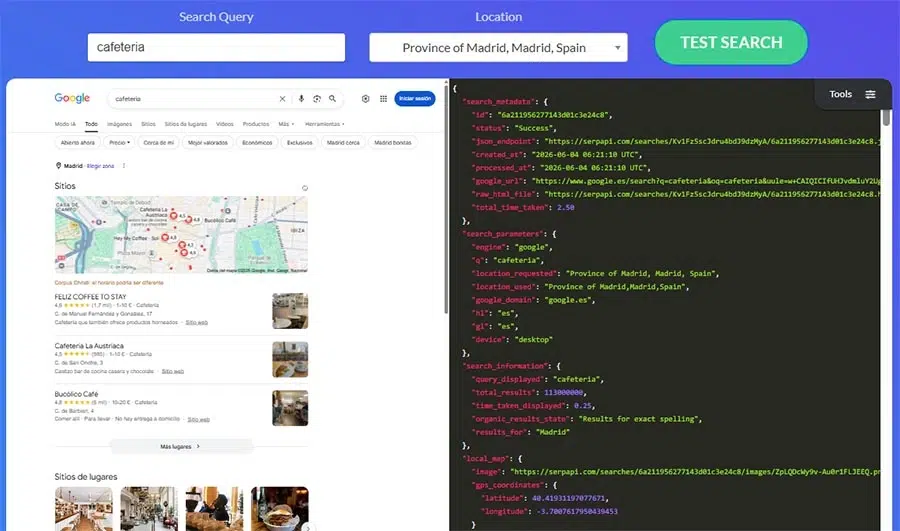Expand the Precio filter dropdown

[x=119, y=142]
